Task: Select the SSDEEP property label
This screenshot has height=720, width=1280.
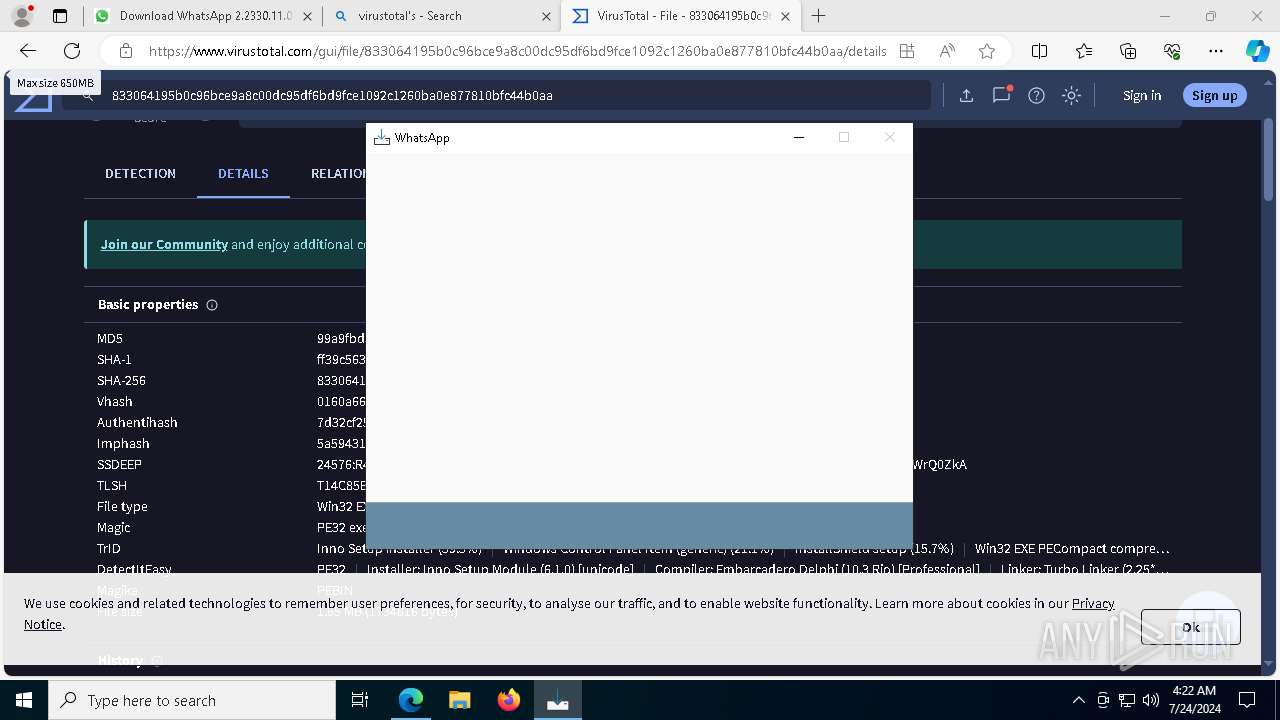Action: coord(119,464)
